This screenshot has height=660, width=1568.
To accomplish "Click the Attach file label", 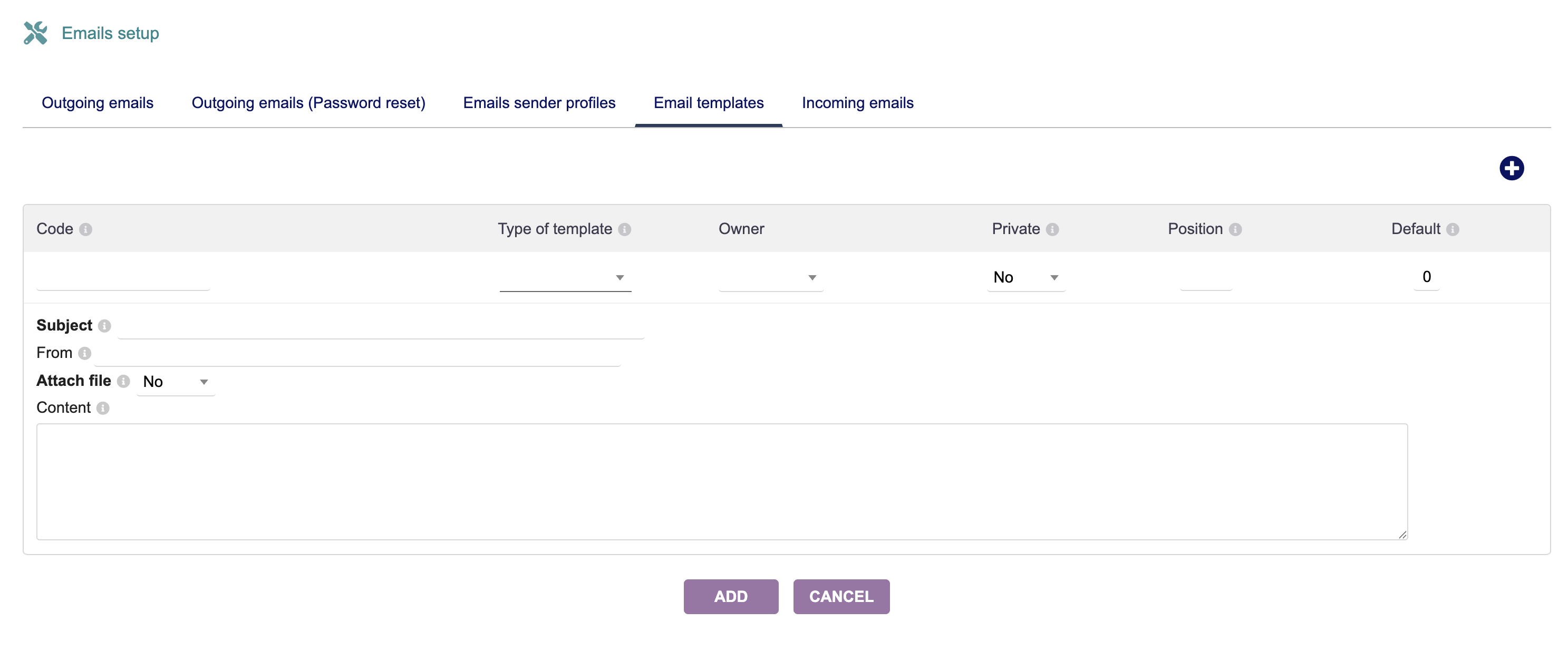I will 74,381.
